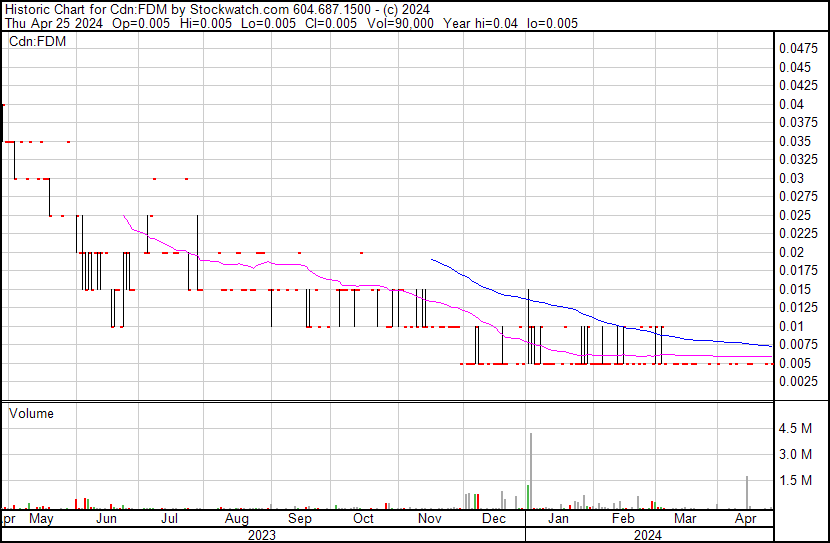The height and width of the screenshot is (543, 830).
Task: Click the 2023 year label
Action: click(x=262, y=535)
